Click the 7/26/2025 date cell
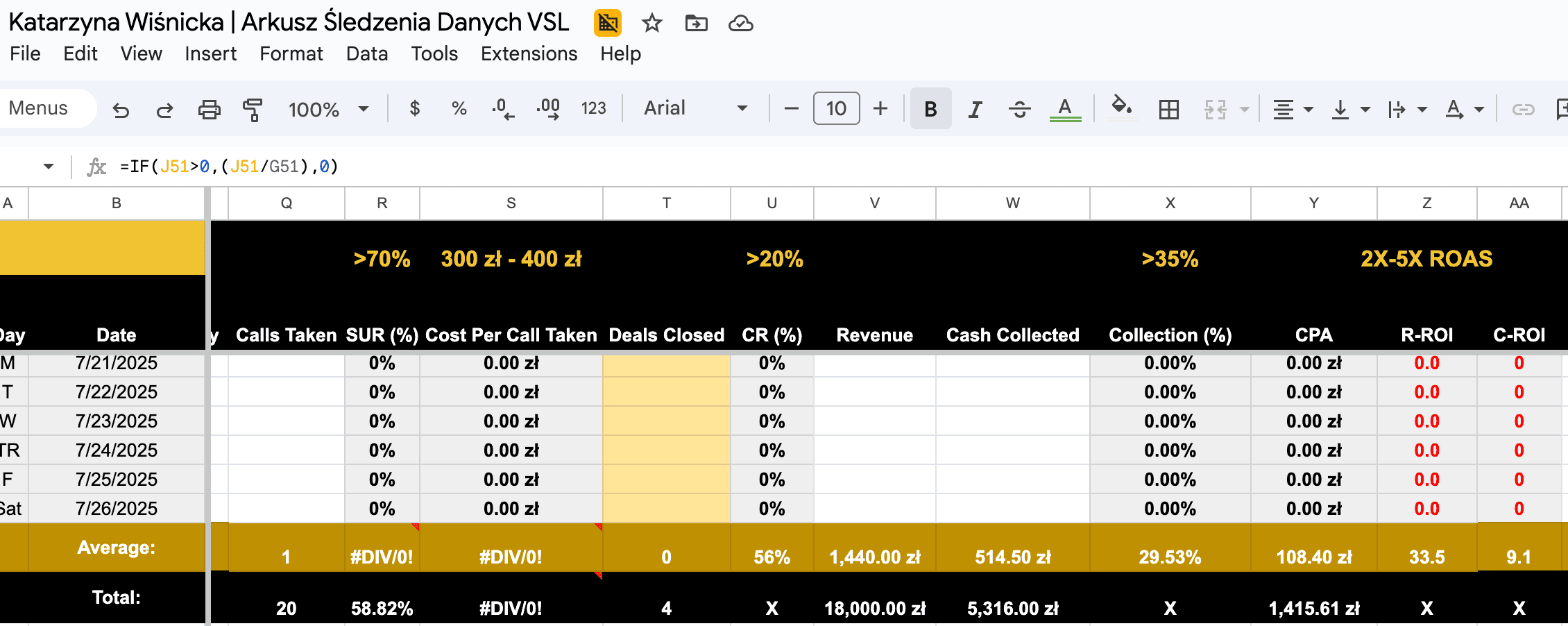The width and height of the screenshot is (1568, 626). [x=117, y=509]
